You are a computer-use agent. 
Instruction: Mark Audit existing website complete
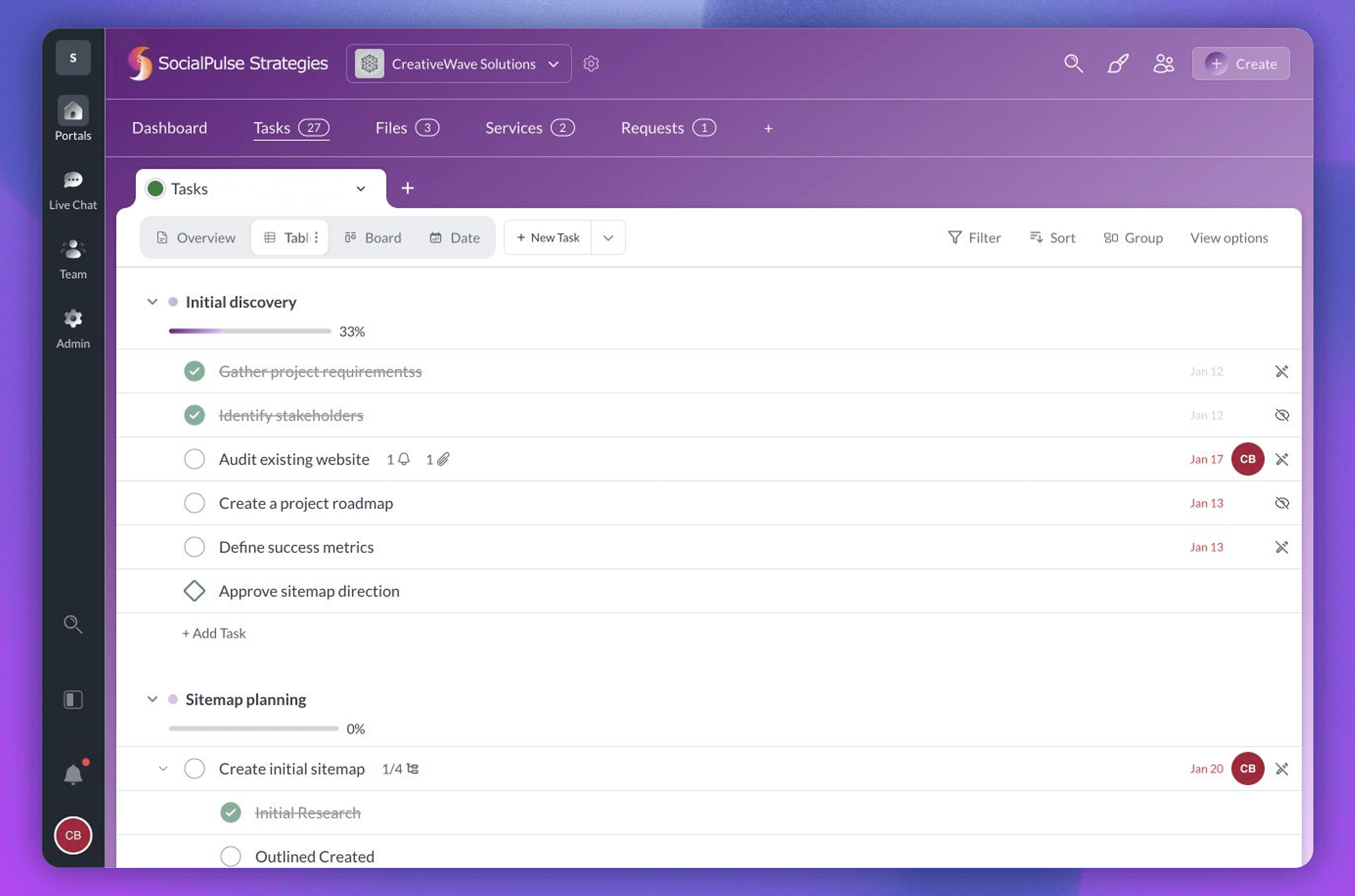tap(194, 459)
